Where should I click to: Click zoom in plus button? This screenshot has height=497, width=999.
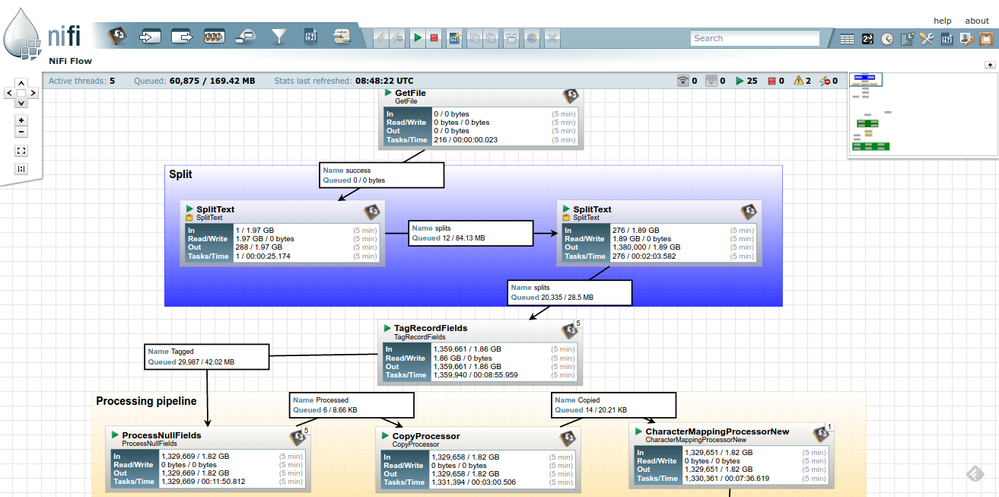(22, 120)
